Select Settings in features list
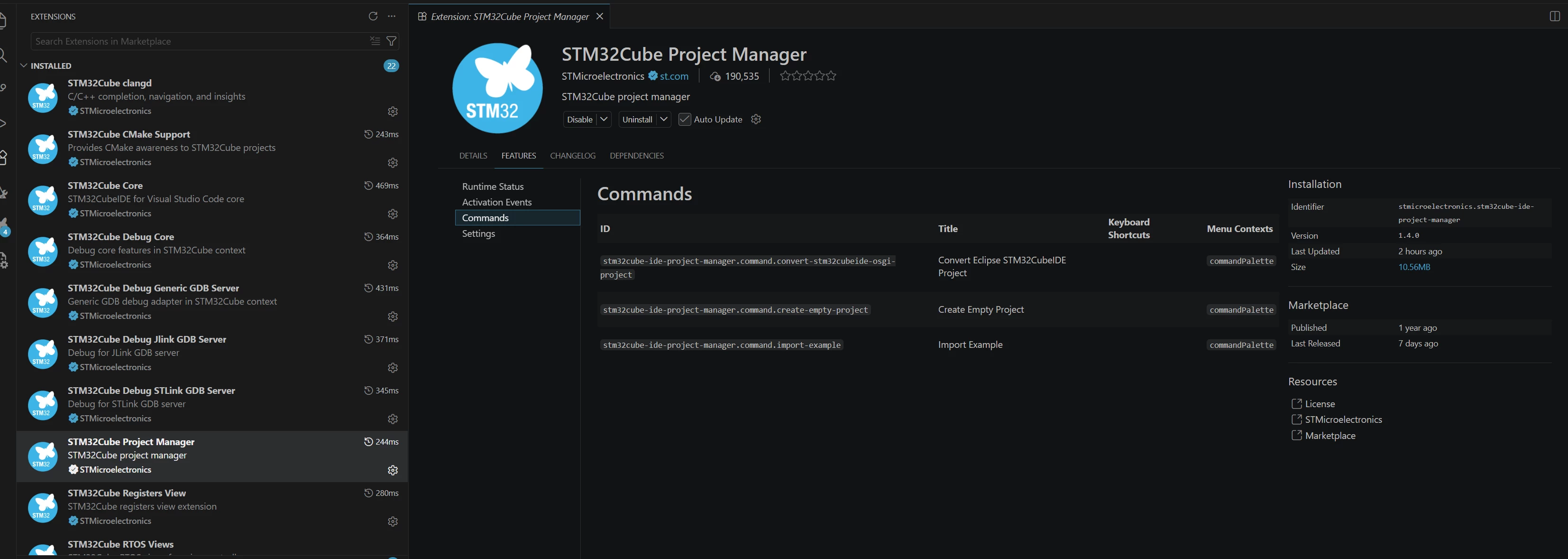 [517, 234]
